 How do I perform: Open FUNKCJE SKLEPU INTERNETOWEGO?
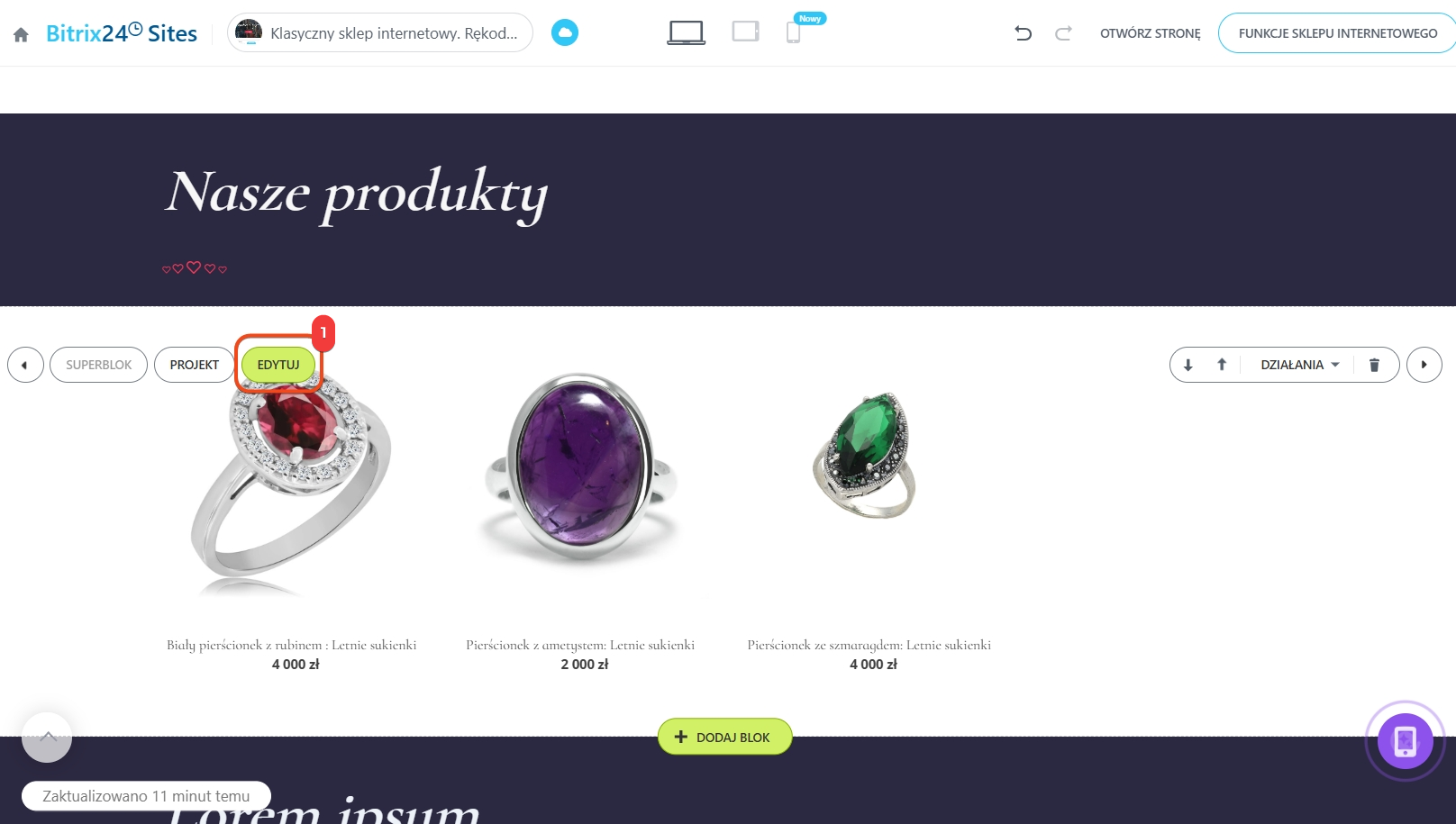pyautogui.click(x=1337, y=33)
